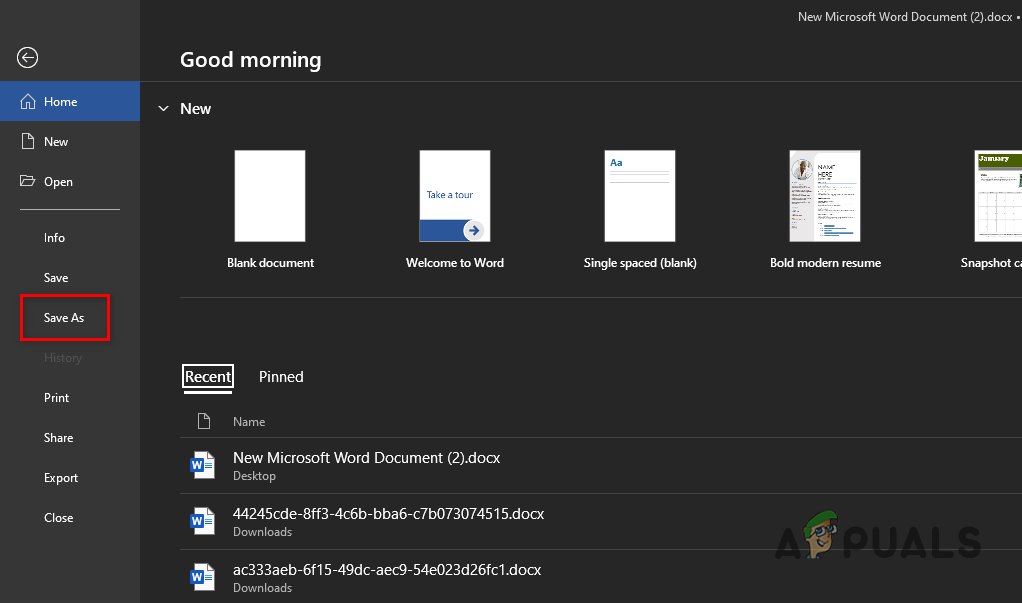Click the Home house icon in sidebar
This screenshot has height=603, width=1022.
coord(28,102)
